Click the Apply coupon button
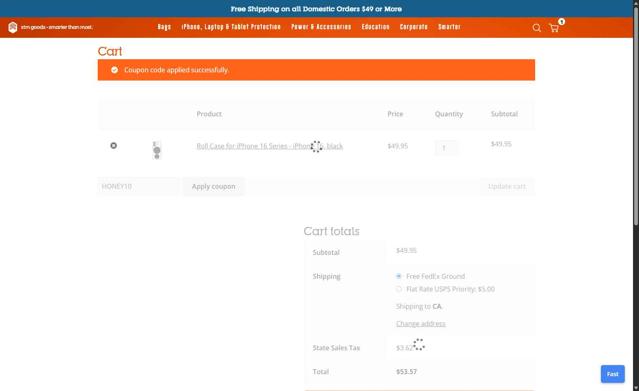This screenshot has width=639, height=391. 214,186
